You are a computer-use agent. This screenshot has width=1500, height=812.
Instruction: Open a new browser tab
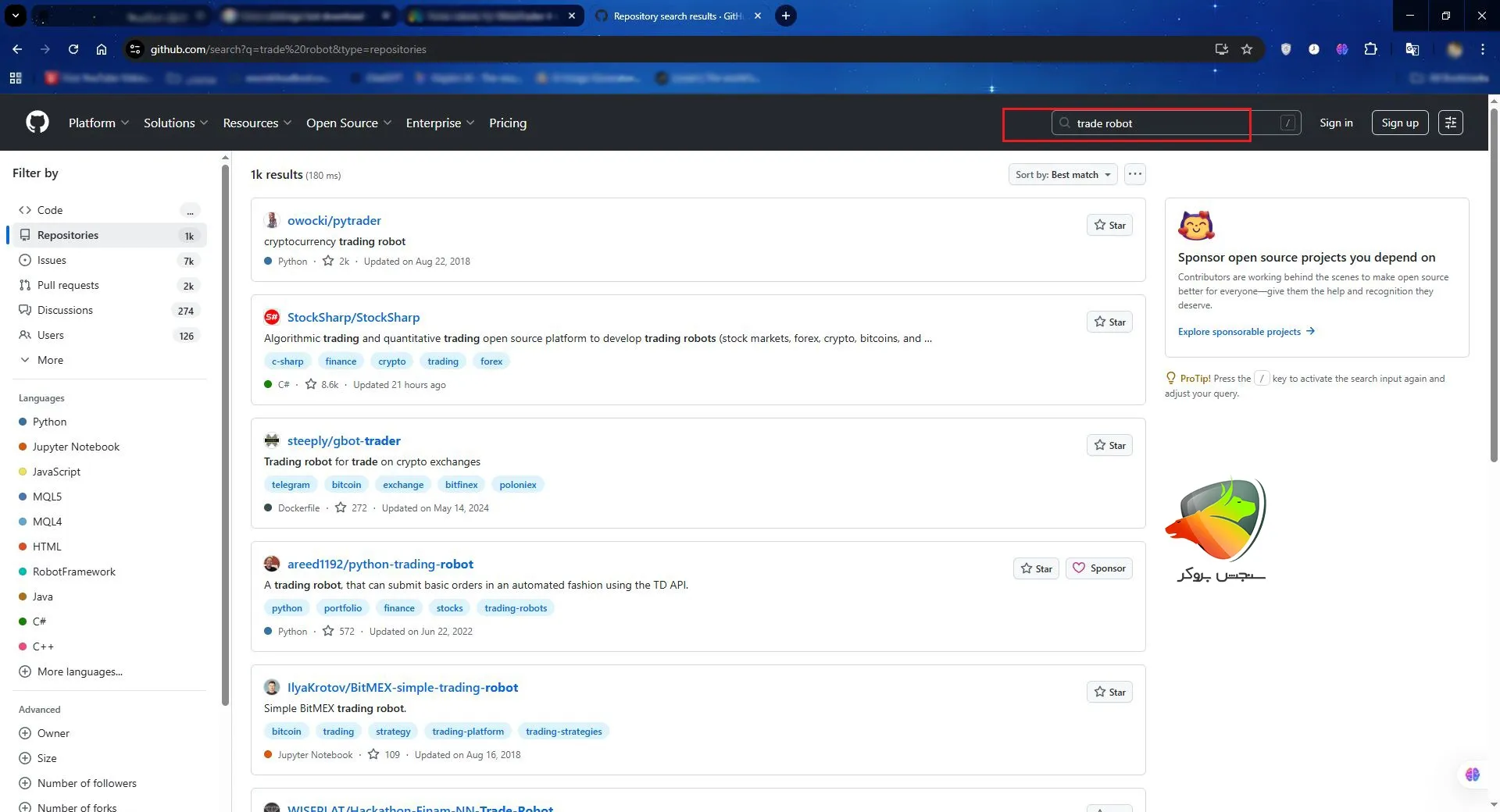(x=786, y=16)
